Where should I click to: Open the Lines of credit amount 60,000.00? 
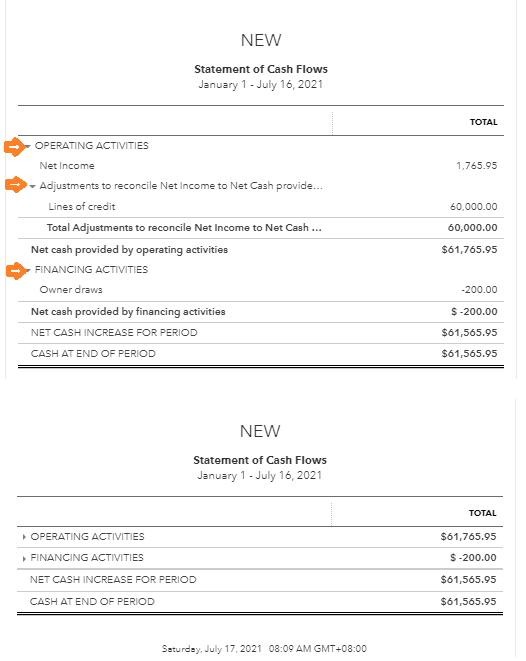(473, 207)
